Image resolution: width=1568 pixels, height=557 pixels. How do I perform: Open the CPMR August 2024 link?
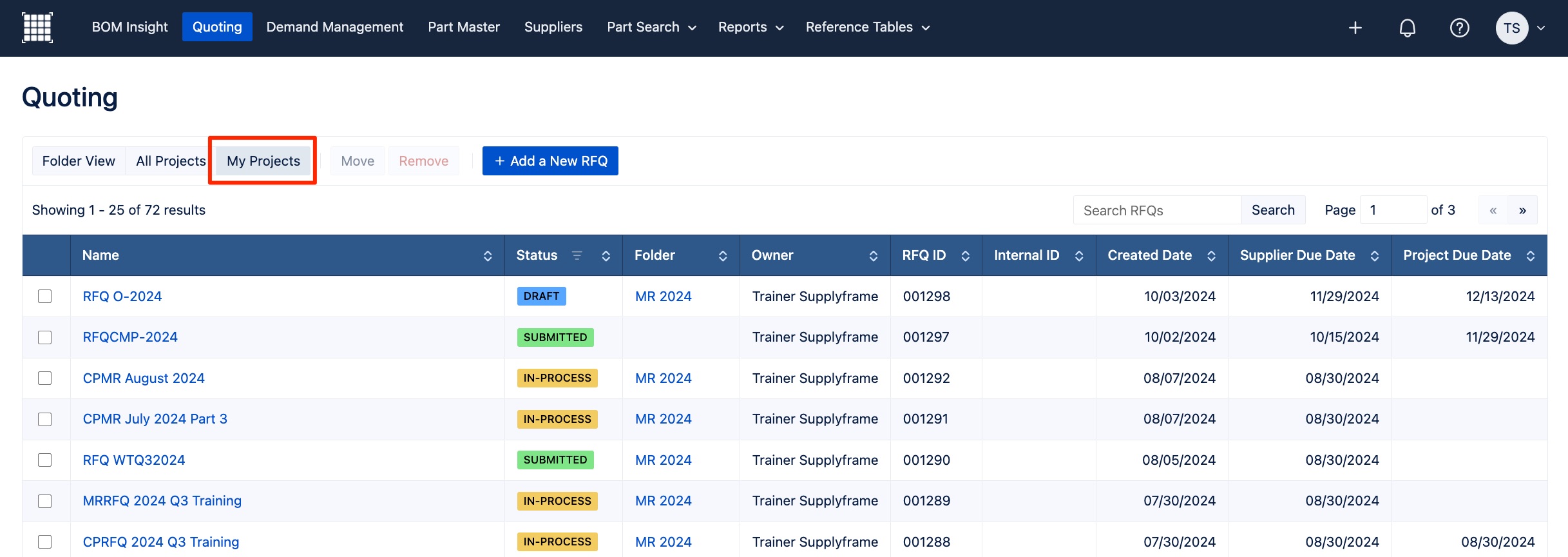(144, 378)
